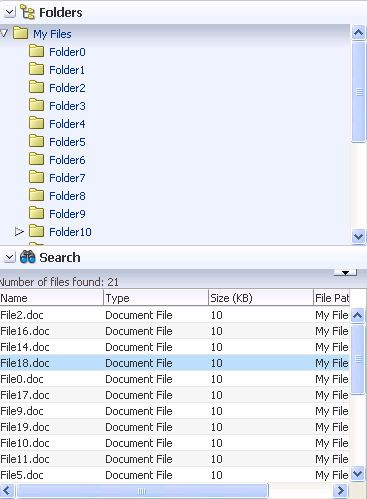
Task: Click the Search binoculars icon
Action: pyautogui.click(x=27, y=257)
